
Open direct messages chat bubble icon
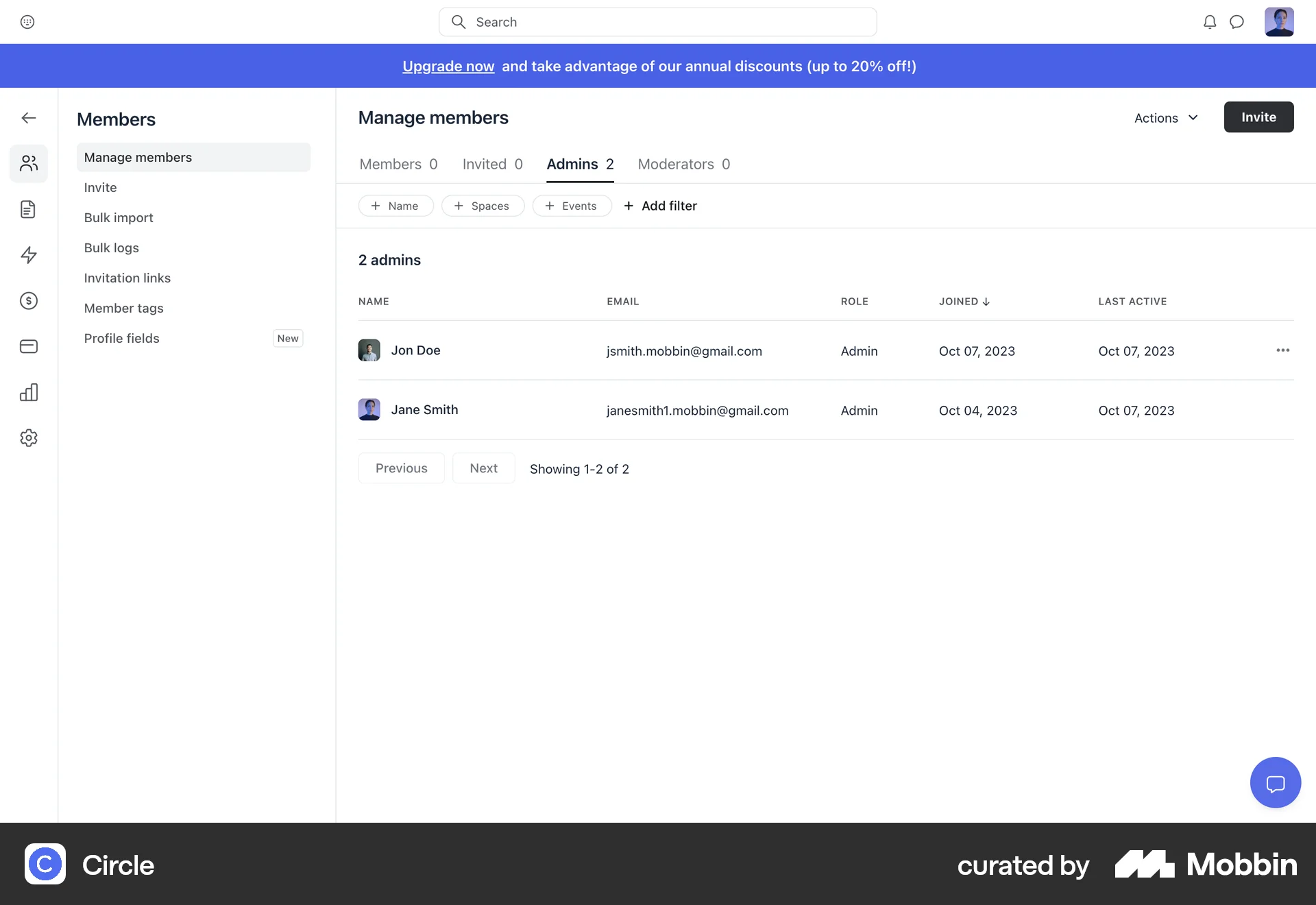(x=1237, y=21)
